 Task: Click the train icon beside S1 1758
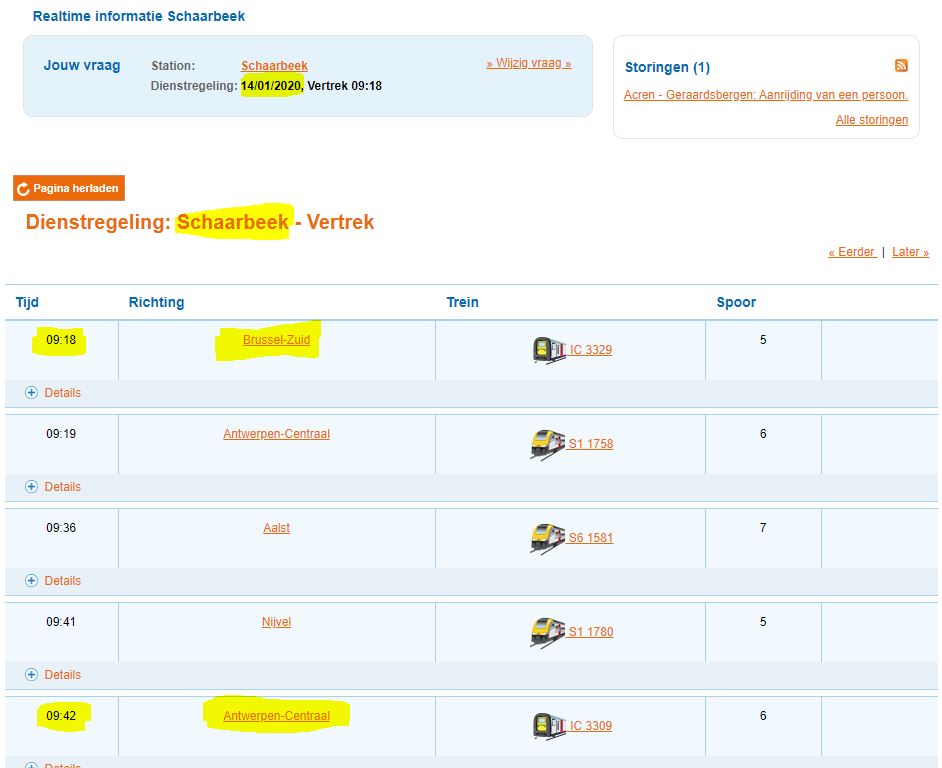547,443
